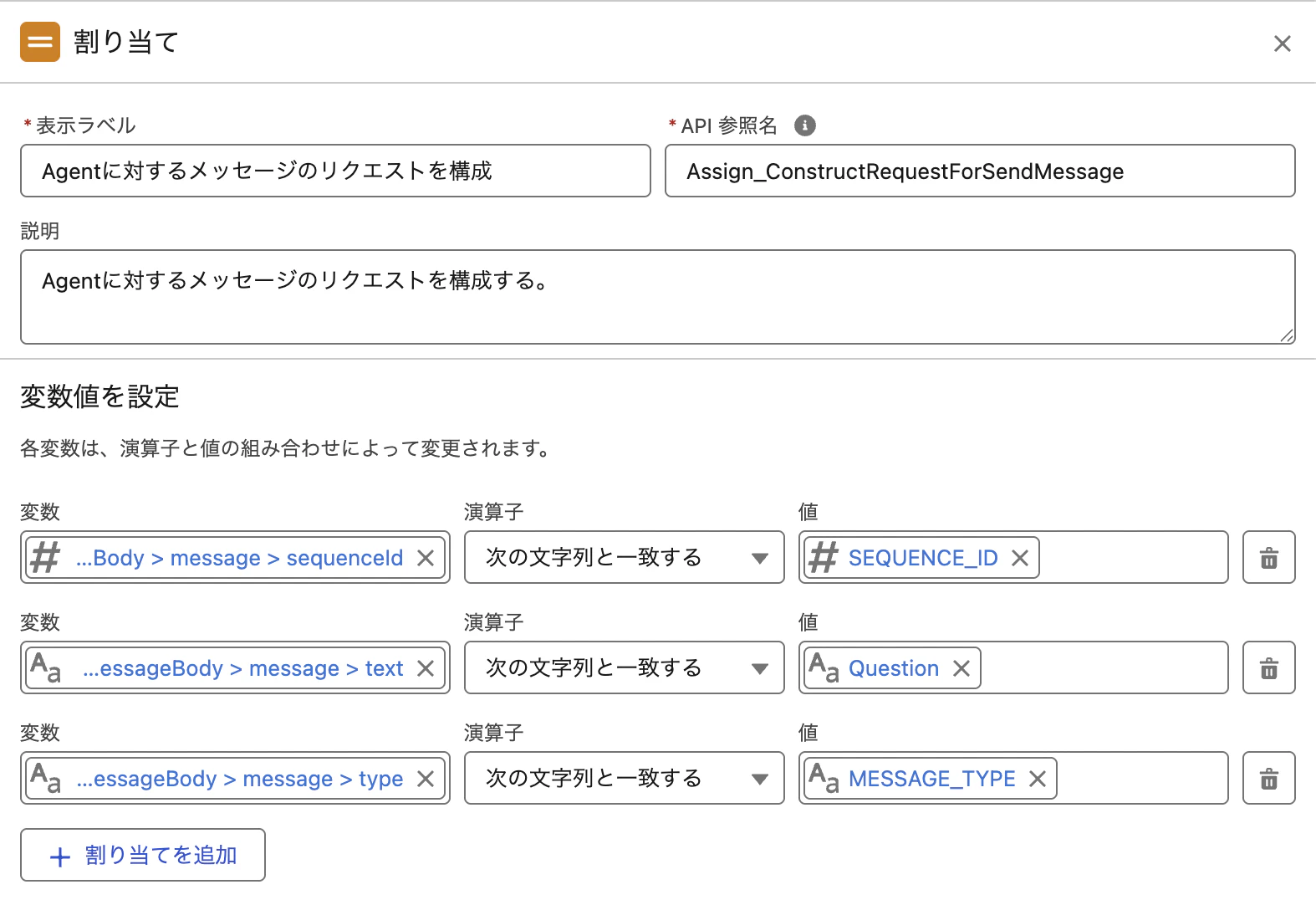This screenshot has width=1316, height=905.
Task: Select the SEQUENCE_ID value pill
Action: coord(923,558)
